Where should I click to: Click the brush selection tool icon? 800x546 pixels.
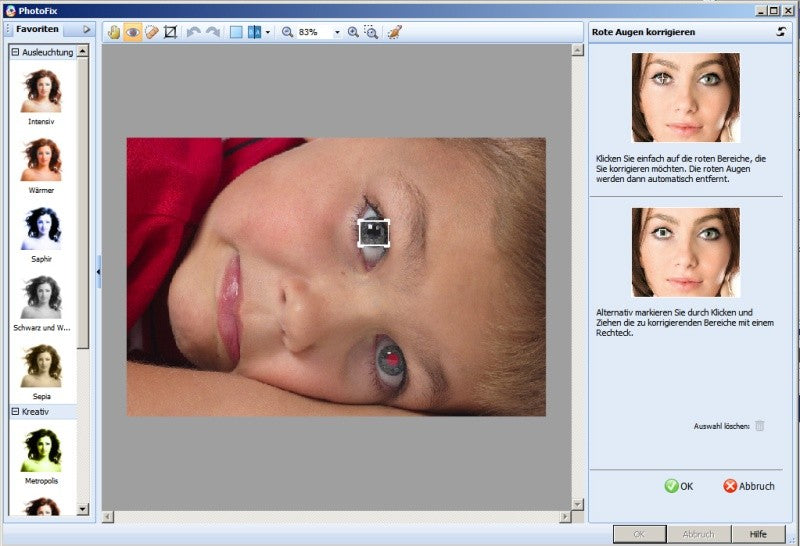[x=394, y=32]
